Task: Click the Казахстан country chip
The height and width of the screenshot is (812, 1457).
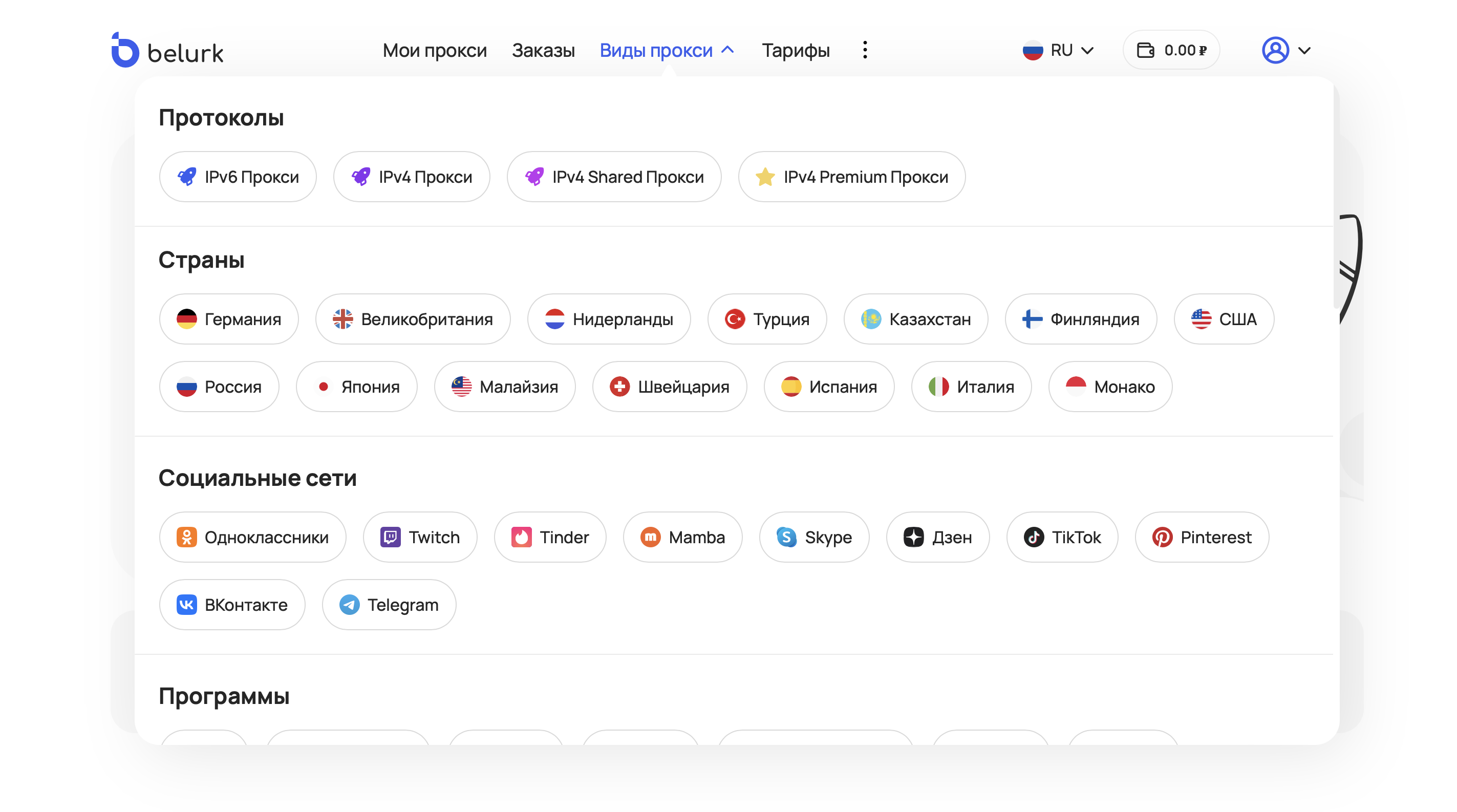Action: point(915,319)
